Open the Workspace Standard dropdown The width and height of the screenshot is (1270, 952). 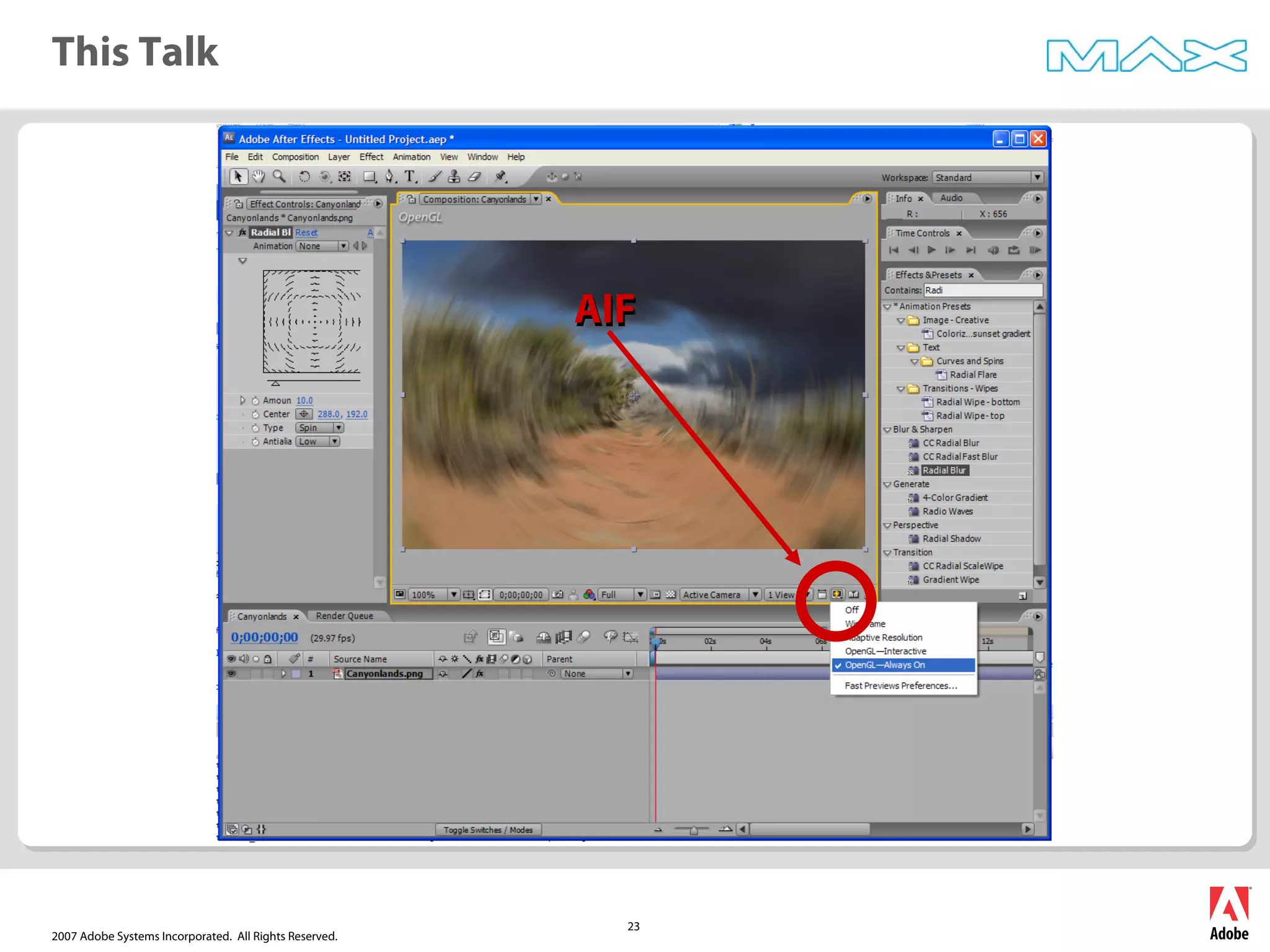pyautogui.click(x=988, y=178)
